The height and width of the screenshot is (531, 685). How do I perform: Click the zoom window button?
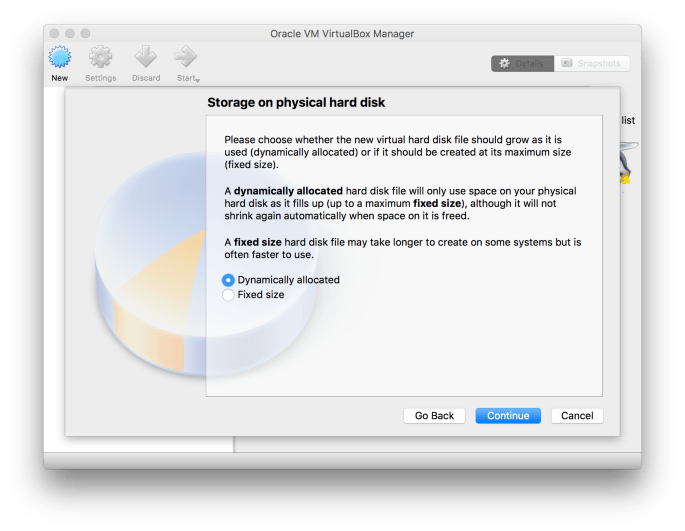coord(86,33)
